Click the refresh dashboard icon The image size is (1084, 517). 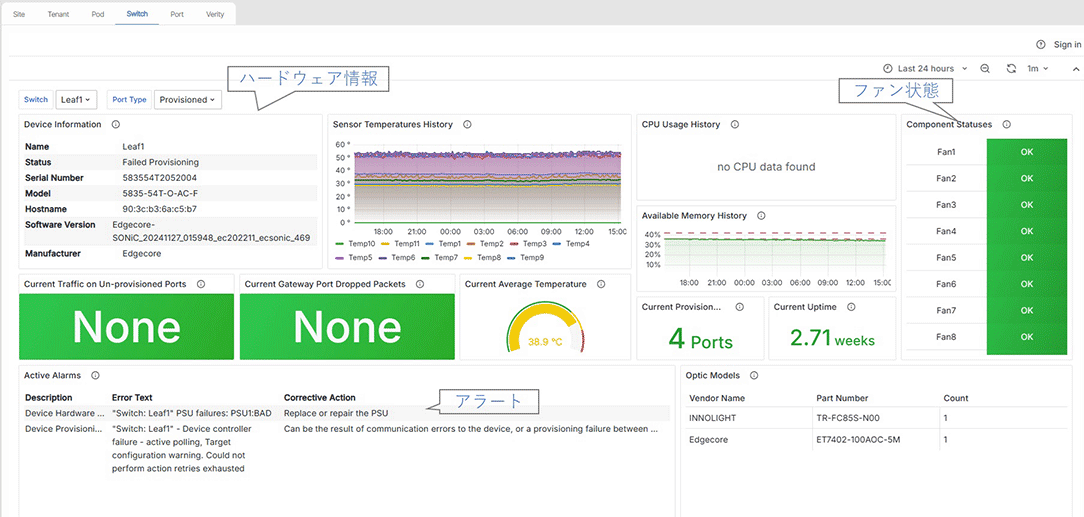(1011, 68)
